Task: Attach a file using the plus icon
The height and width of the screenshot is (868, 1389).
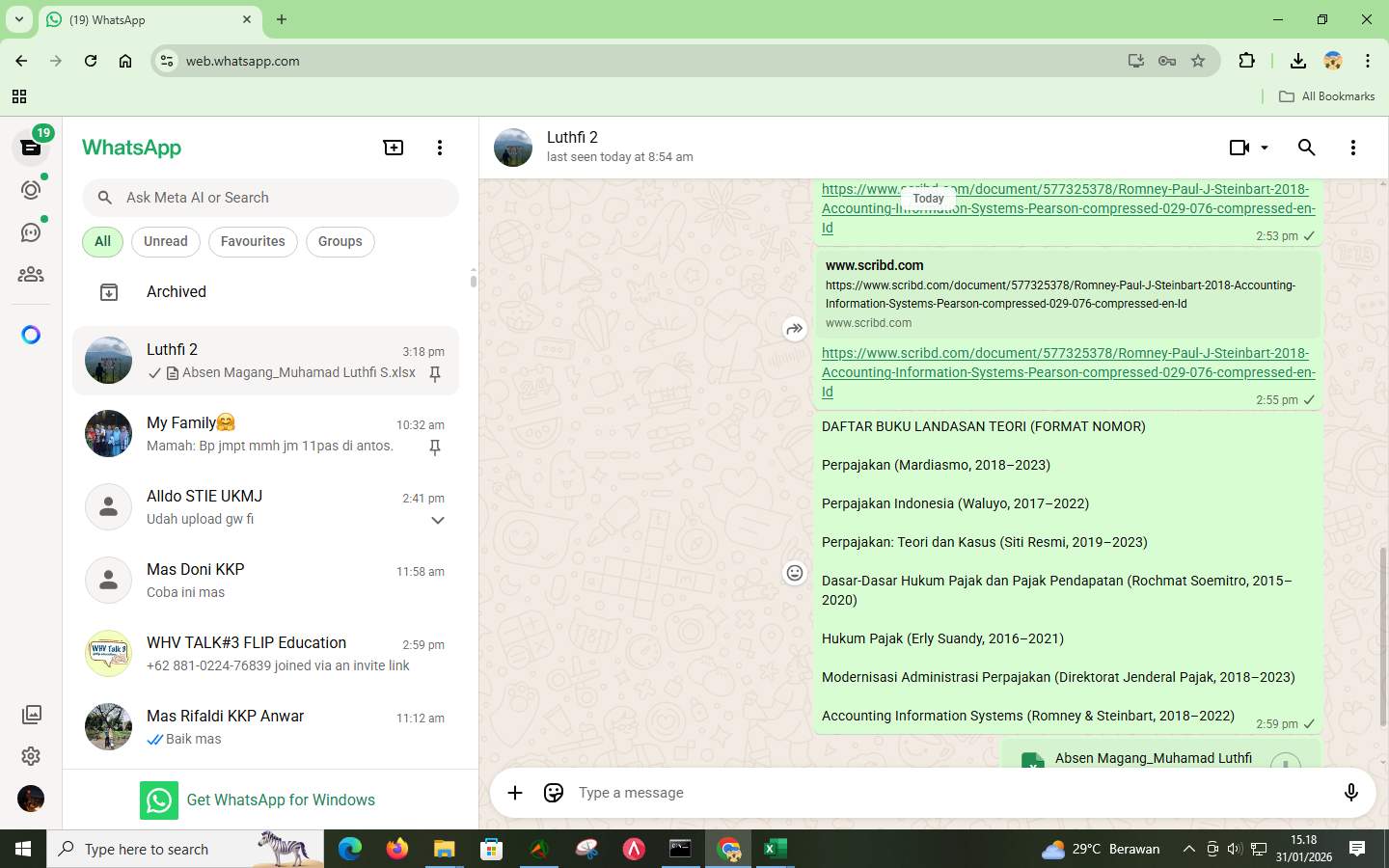Action: [515, 792]
